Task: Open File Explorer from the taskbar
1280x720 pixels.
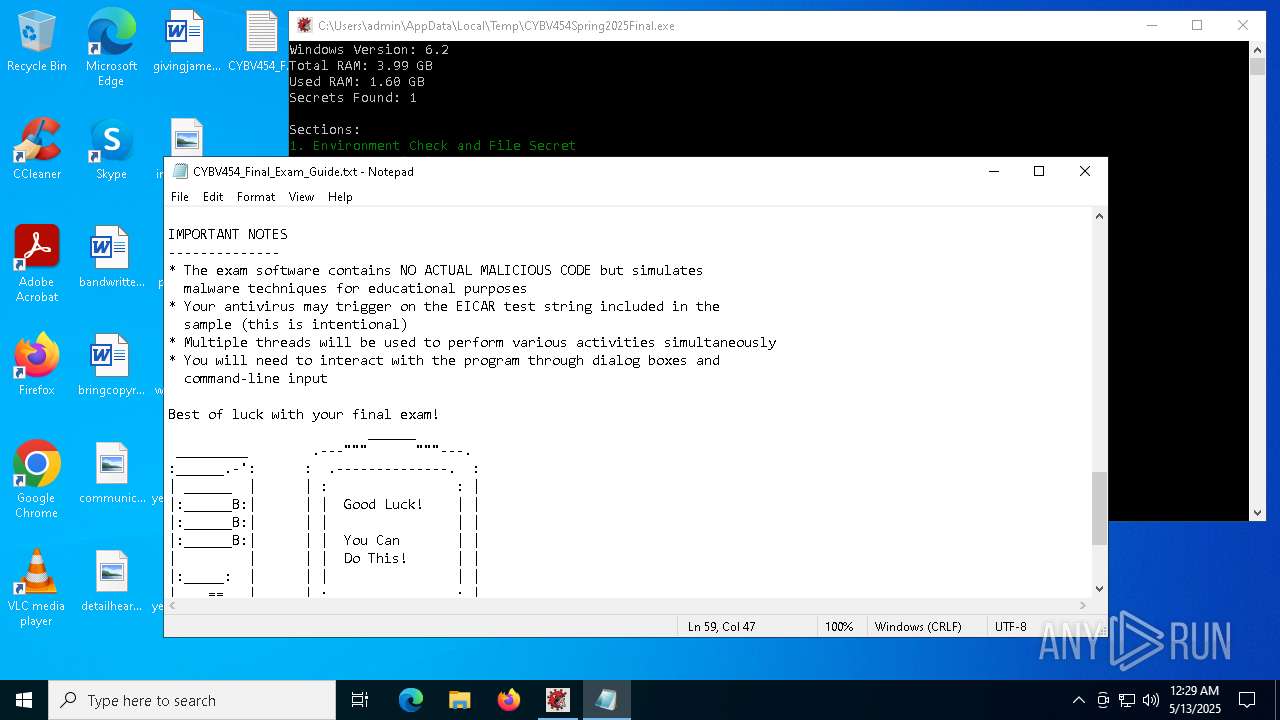Action: pyautogui.click(x=460, y=700)
